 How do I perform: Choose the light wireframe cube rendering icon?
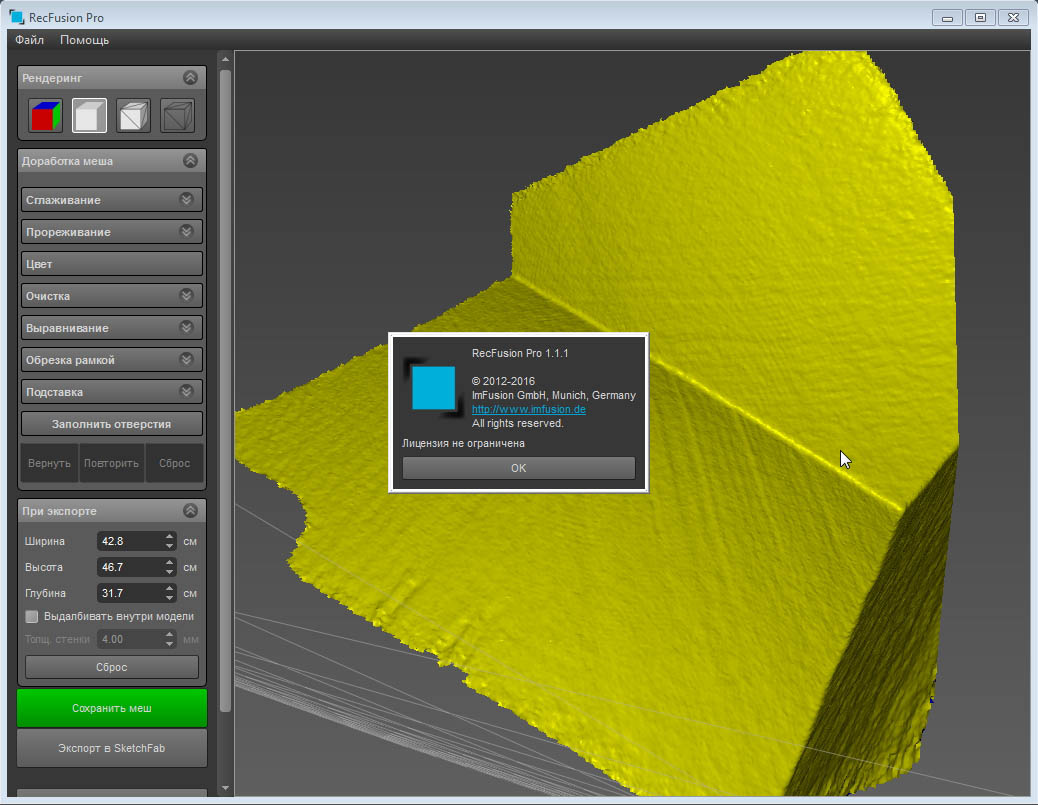(133, 116)
